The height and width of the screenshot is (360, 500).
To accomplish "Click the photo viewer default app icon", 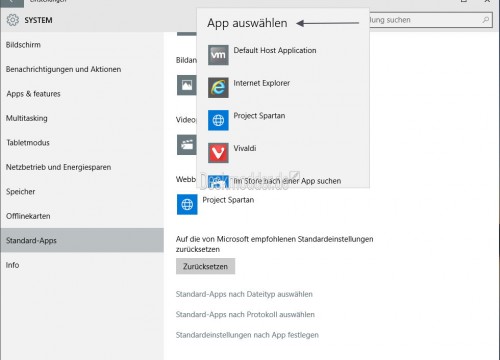I will [x=187, y=85].
